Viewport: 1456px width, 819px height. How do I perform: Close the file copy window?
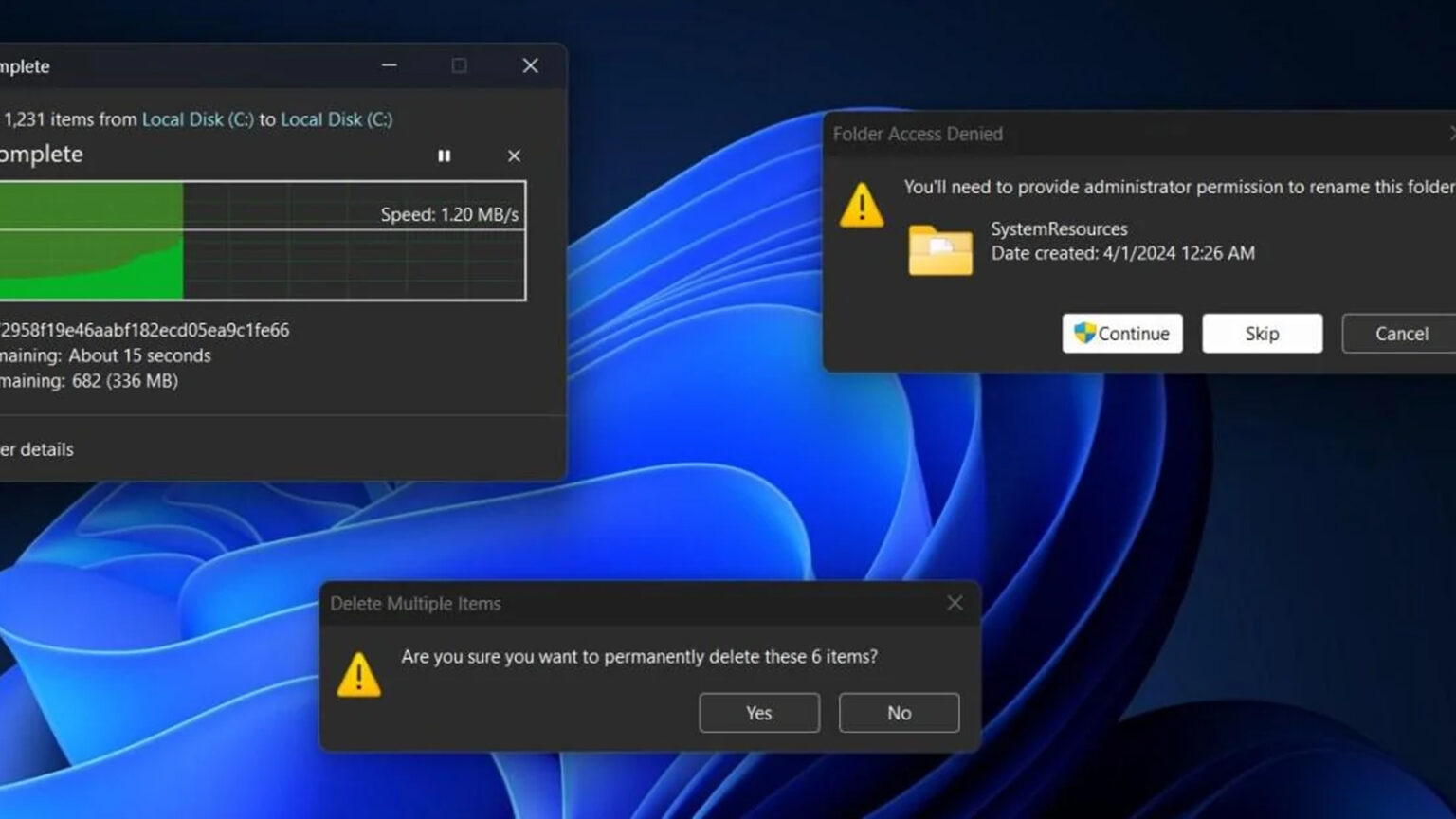[x=530, y=65]
